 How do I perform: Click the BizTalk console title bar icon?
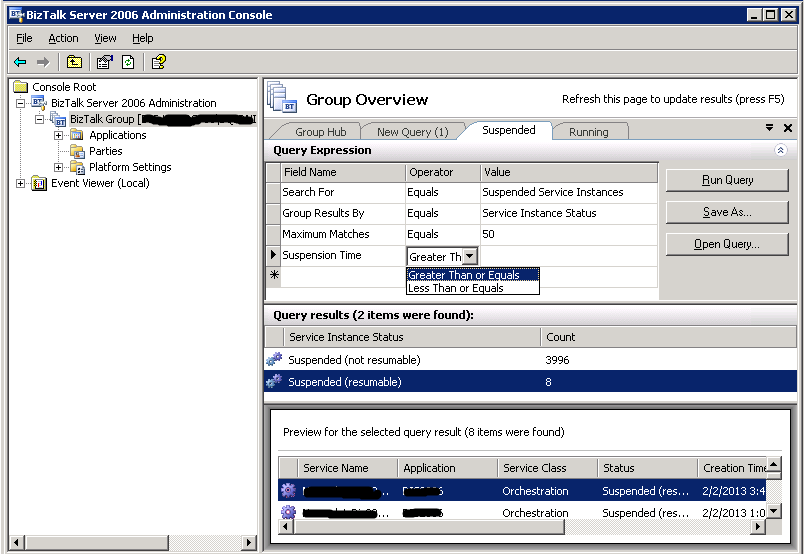click(x=16, y=14)
